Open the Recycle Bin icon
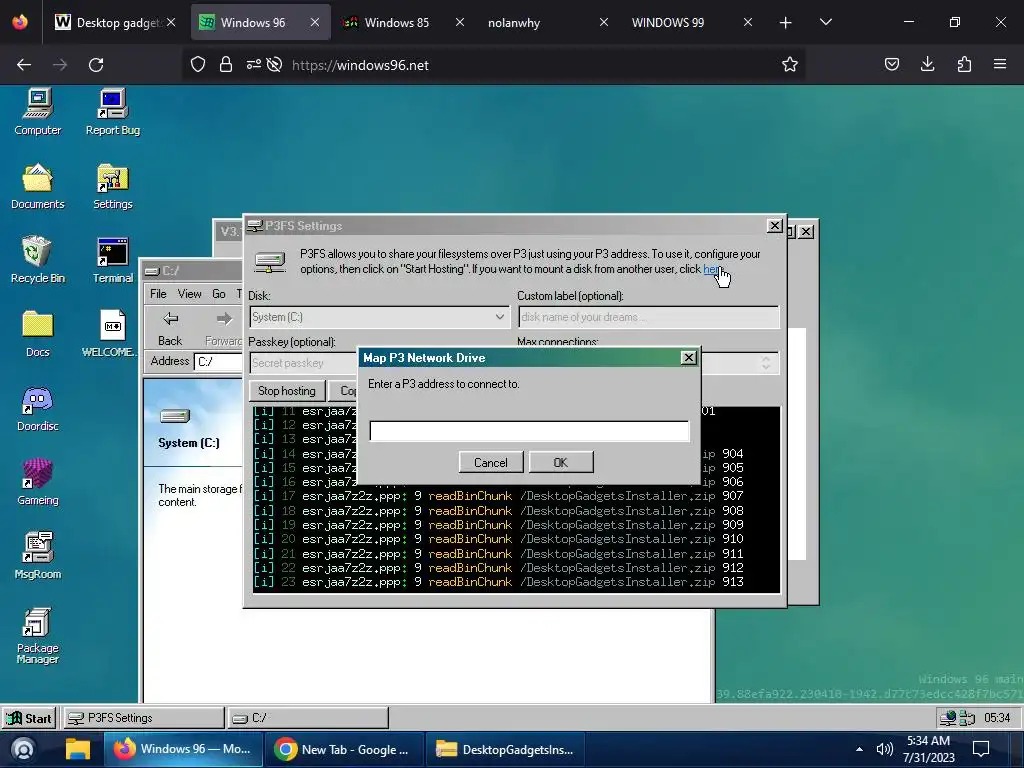 coord(38,259)
